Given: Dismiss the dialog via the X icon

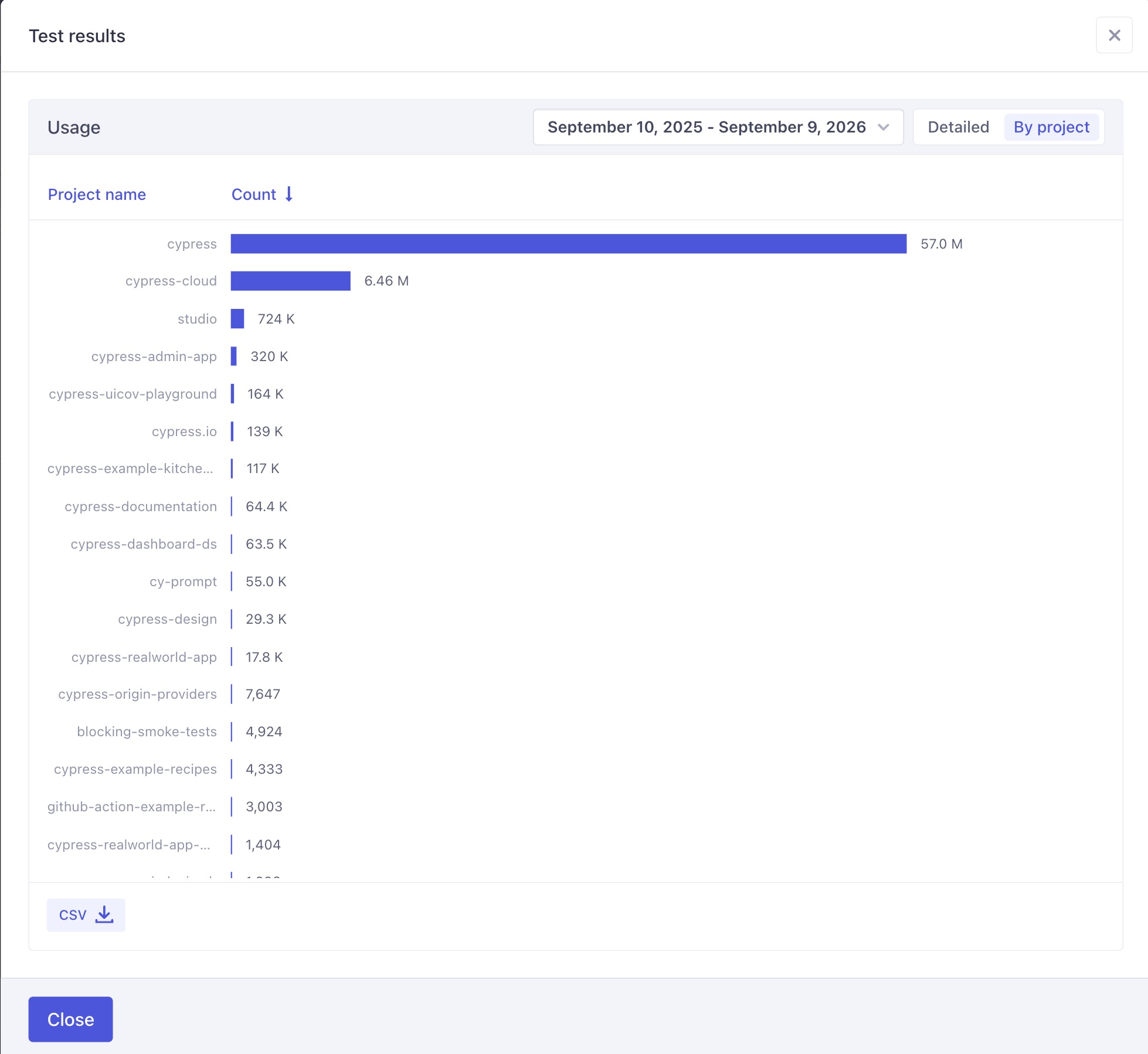Looking at the screenshot, I should pos(1114,35).
